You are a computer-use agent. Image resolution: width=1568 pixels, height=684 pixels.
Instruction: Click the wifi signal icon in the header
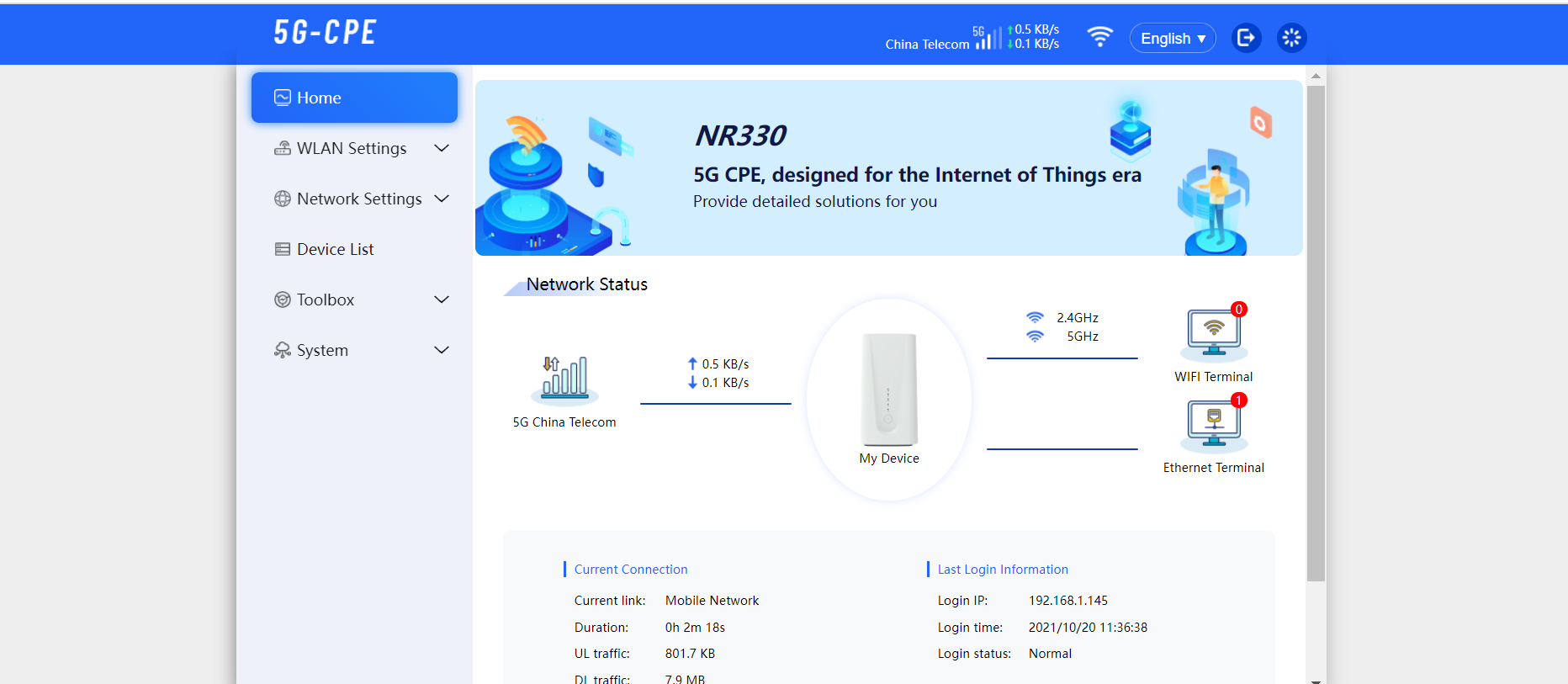tap(1100, 37)
